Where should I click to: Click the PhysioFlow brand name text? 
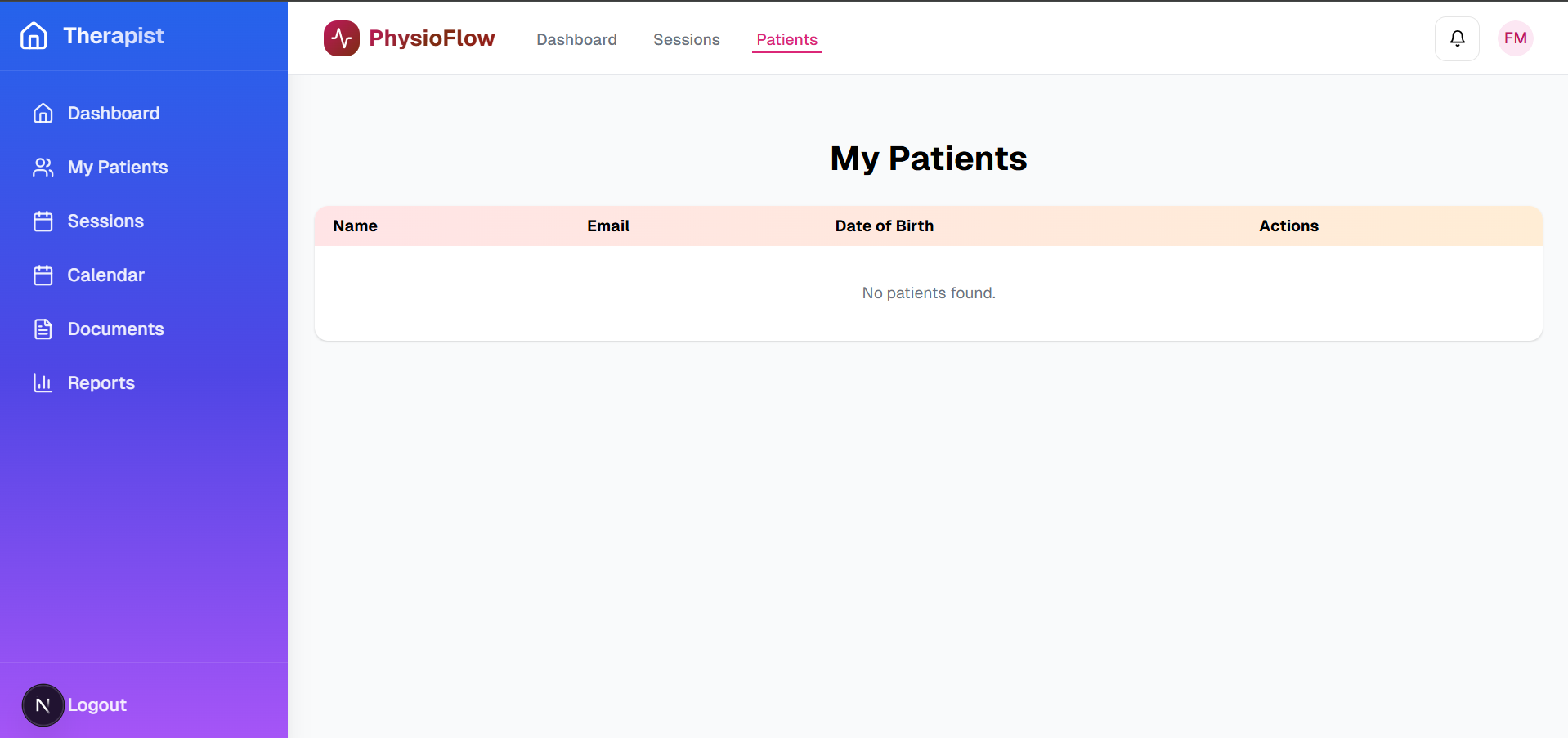point(432,38)
